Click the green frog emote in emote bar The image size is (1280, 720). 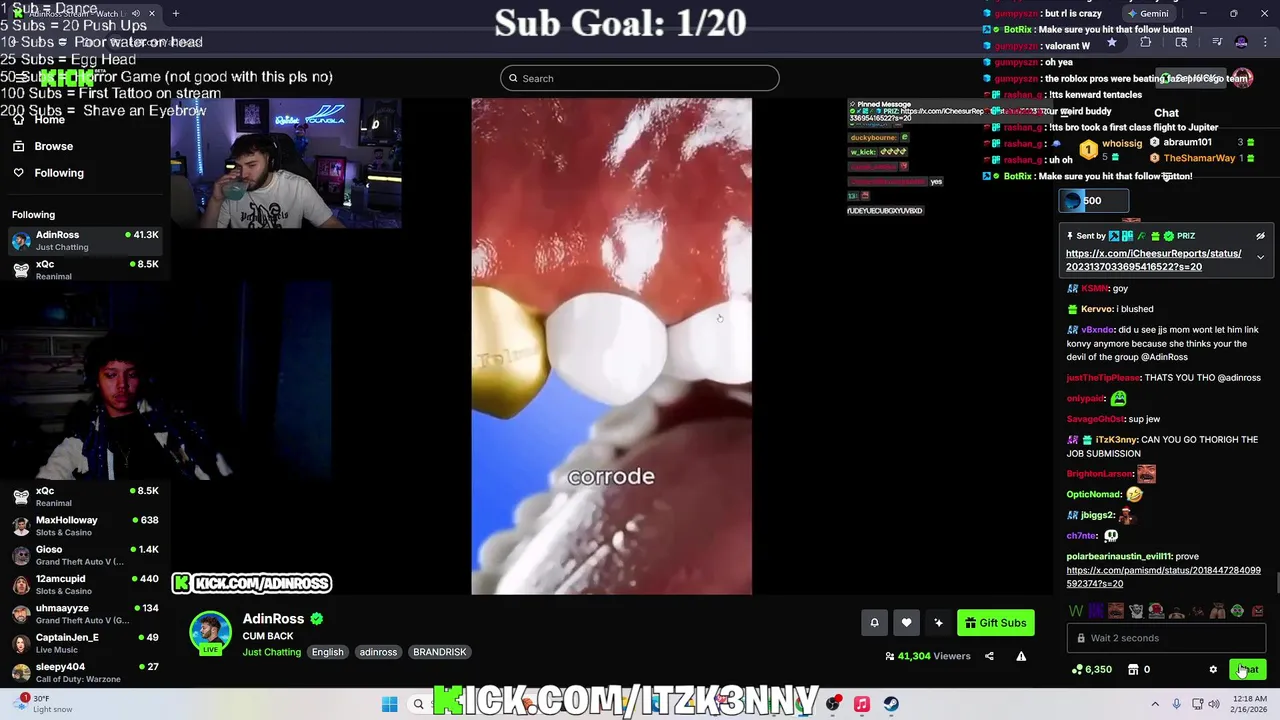coord(1238,611)
